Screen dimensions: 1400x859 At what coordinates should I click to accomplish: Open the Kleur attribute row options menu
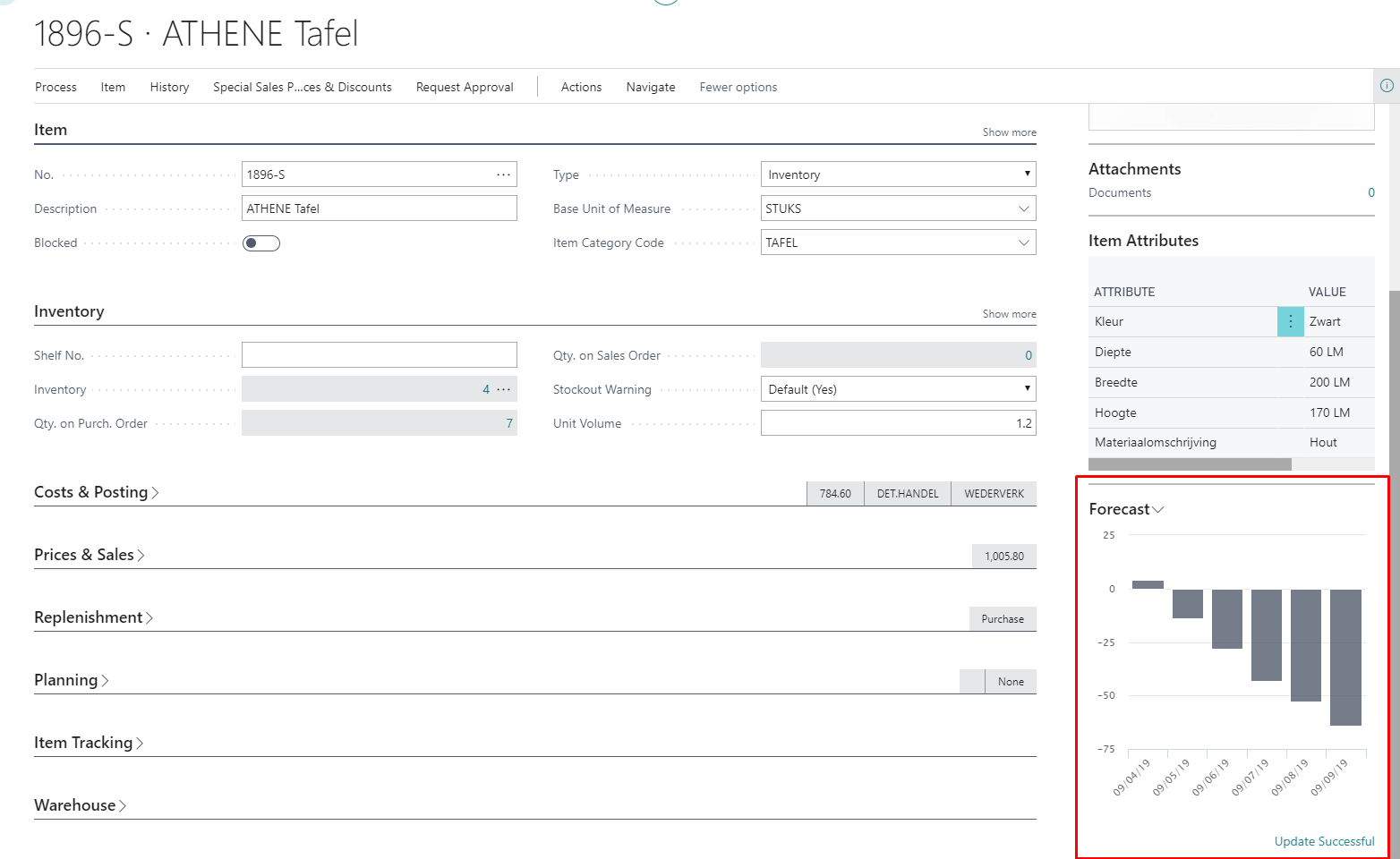pos(1290,321)
